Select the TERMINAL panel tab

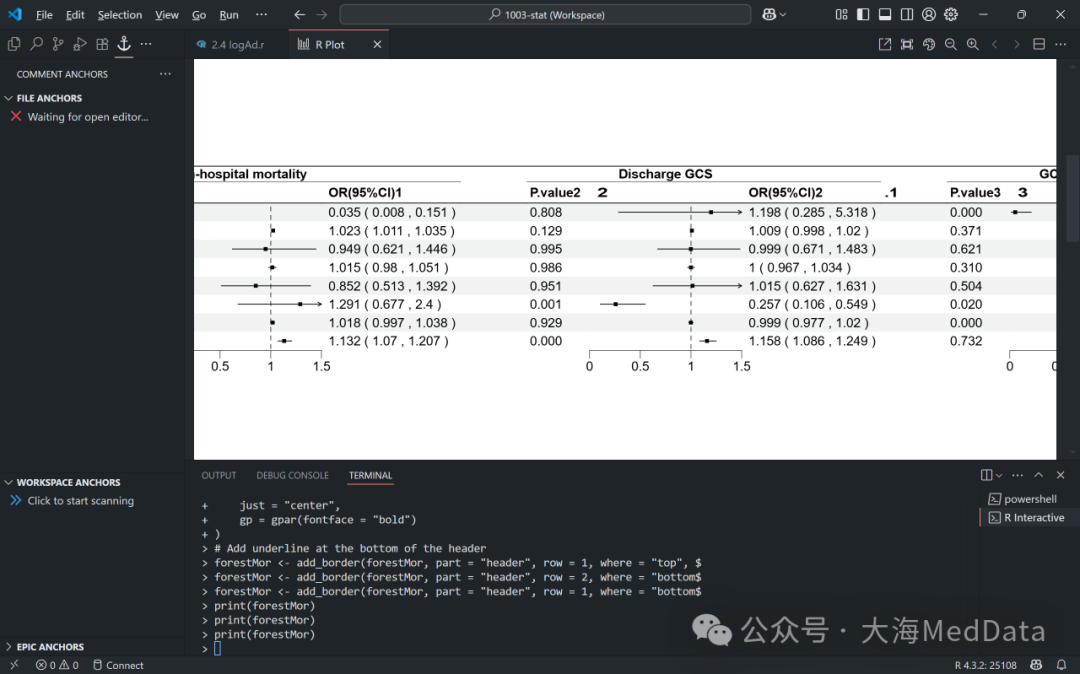(x=371, y=475)
